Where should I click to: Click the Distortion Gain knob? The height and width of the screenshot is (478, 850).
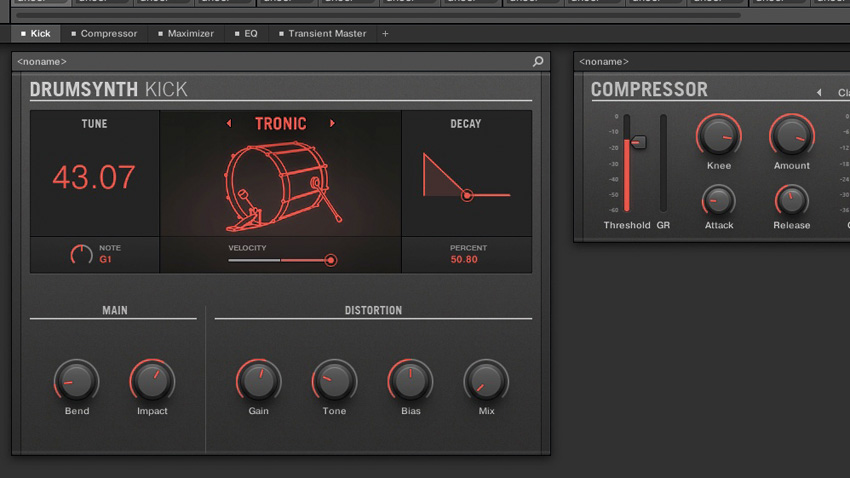(x=259, y=381)
